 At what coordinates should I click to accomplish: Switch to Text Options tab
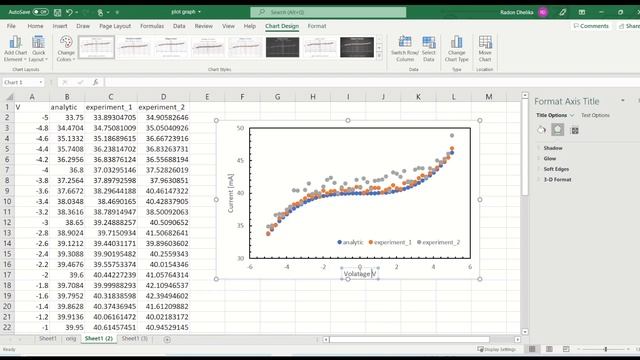point(595,116)
